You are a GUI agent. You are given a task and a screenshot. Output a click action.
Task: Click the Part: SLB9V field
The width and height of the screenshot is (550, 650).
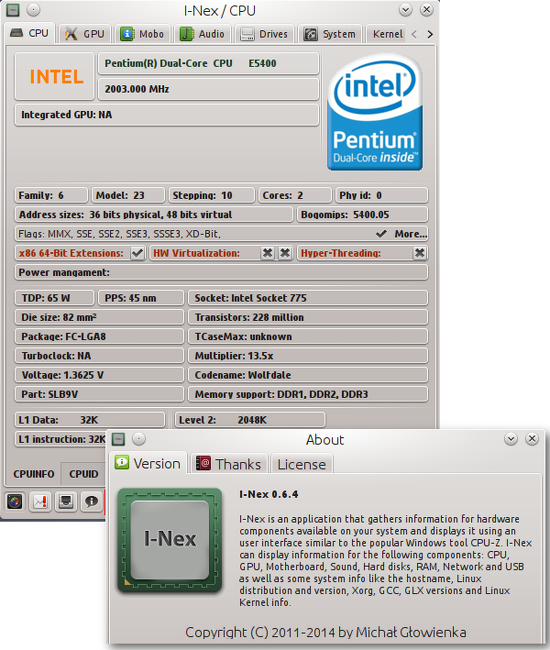tap(99, 394)
